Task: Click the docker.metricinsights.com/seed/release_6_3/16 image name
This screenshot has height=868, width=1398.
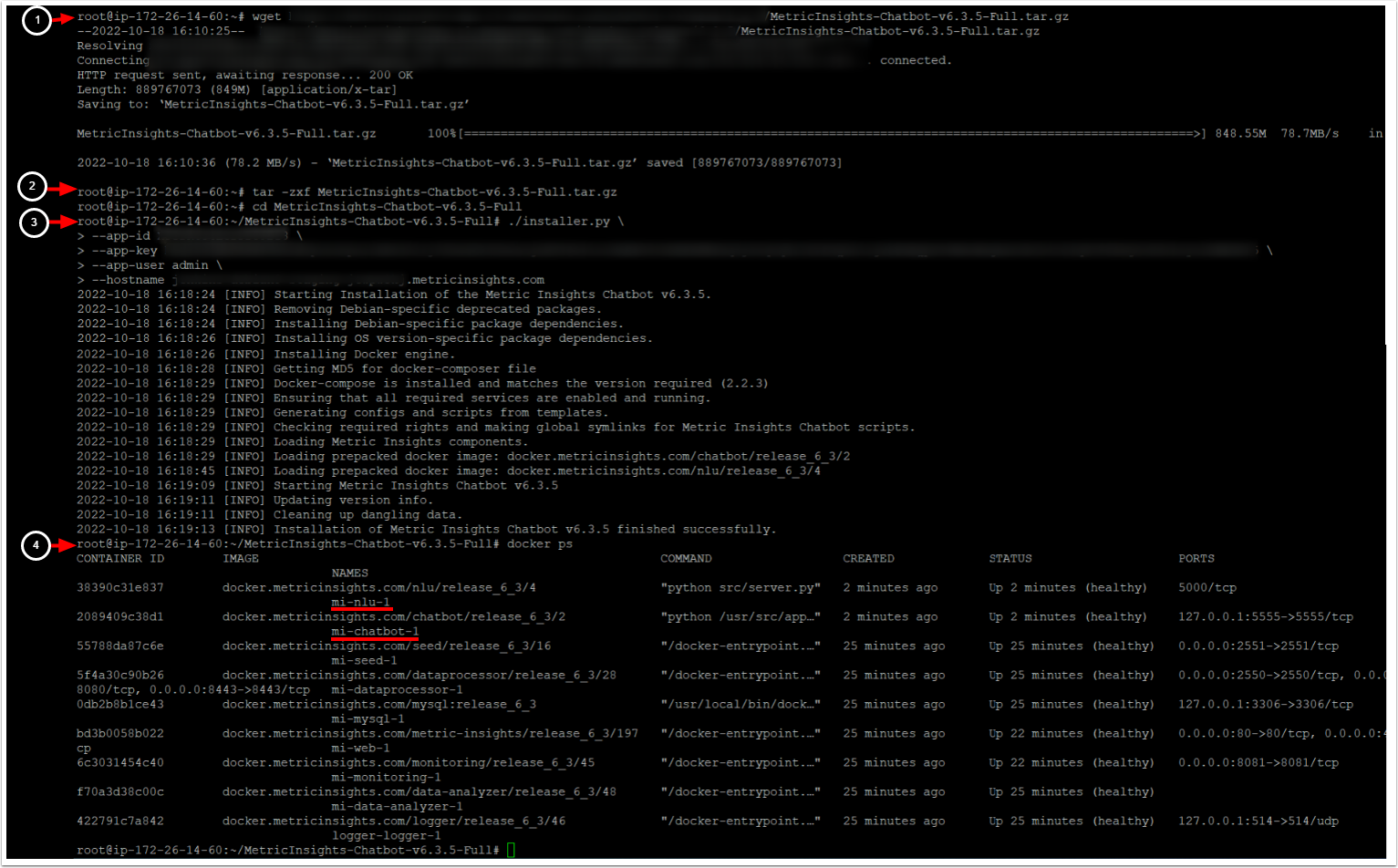Action: 387,646
